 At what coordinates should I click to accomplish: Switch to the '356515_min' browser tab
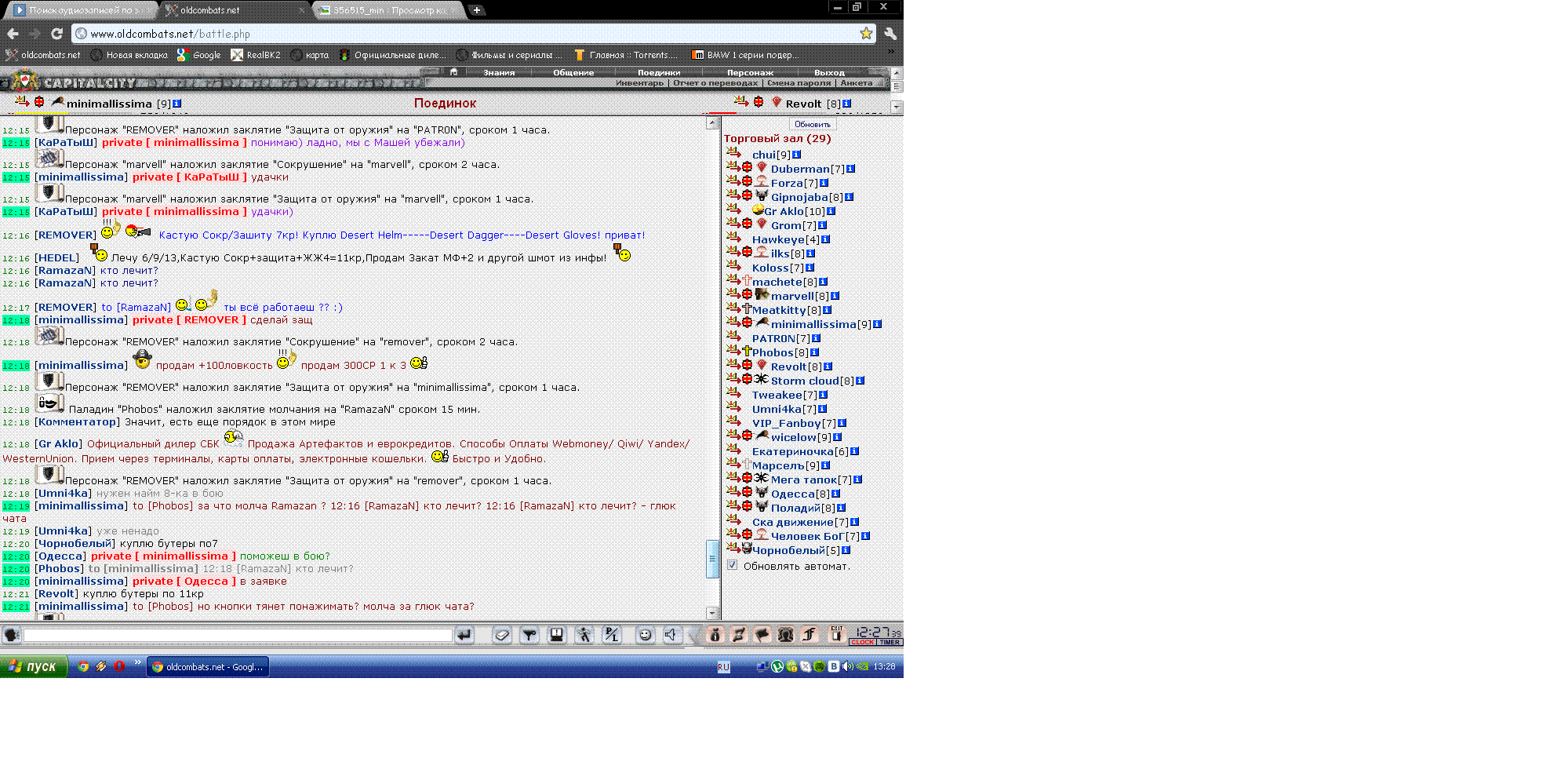(387, 10)
